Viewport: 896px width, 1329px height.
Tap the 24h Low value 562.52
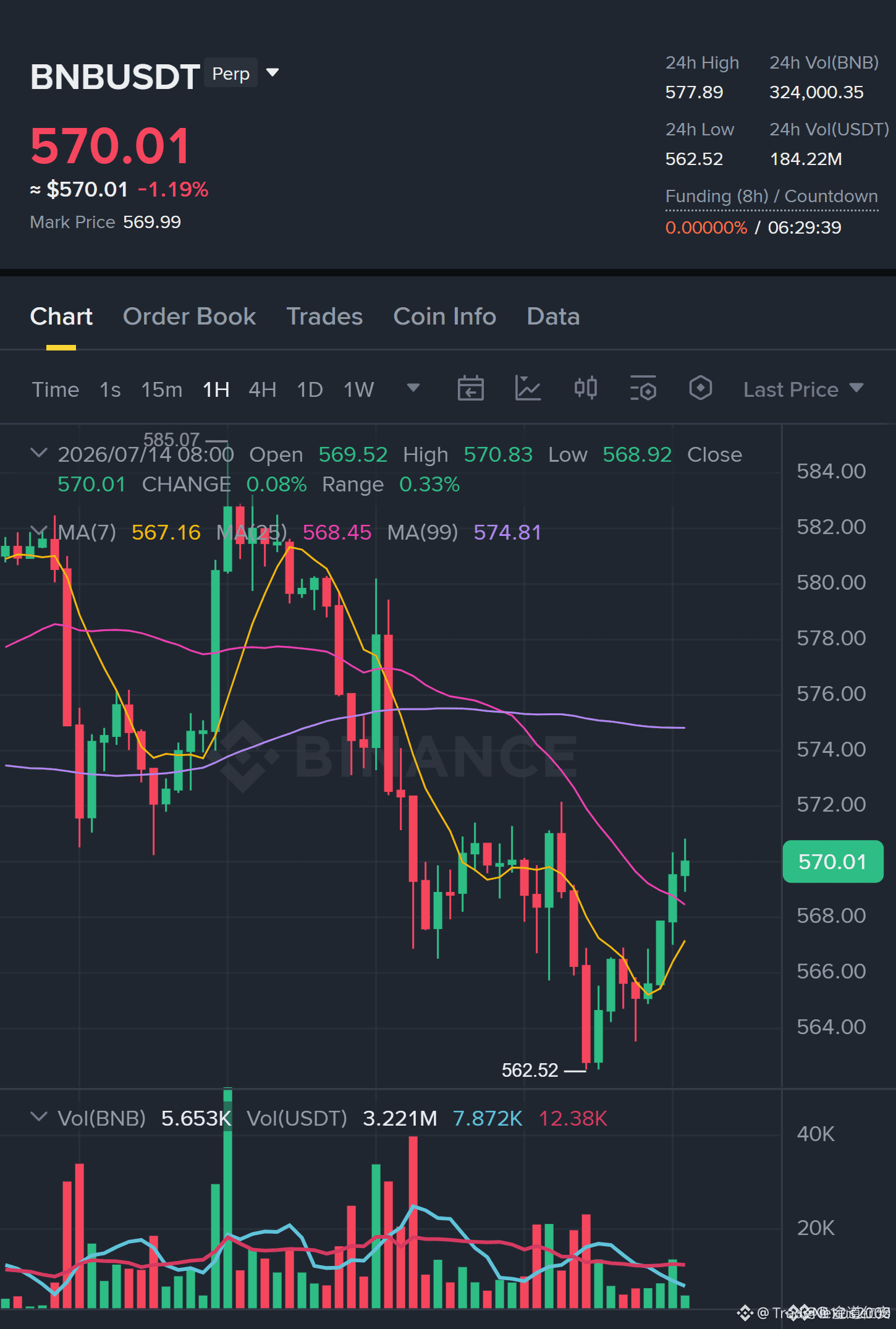[694, 159]
